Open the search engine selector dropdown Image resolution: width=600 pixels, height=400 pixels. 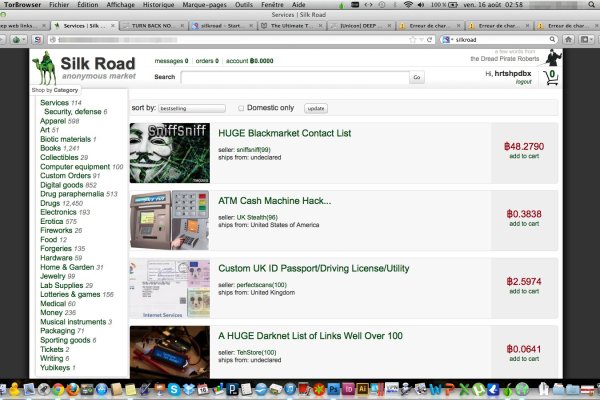click(x=447, y=39)
